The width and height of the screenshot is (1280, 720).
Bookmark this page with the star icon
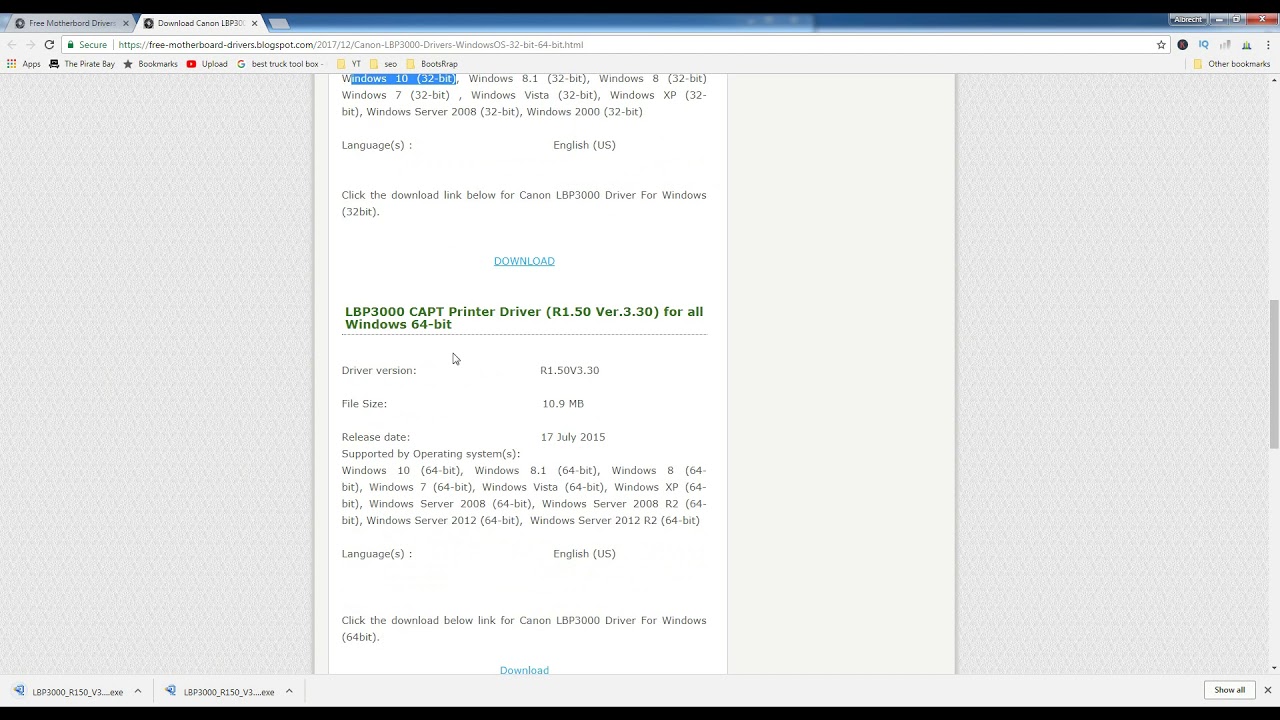1161,44
